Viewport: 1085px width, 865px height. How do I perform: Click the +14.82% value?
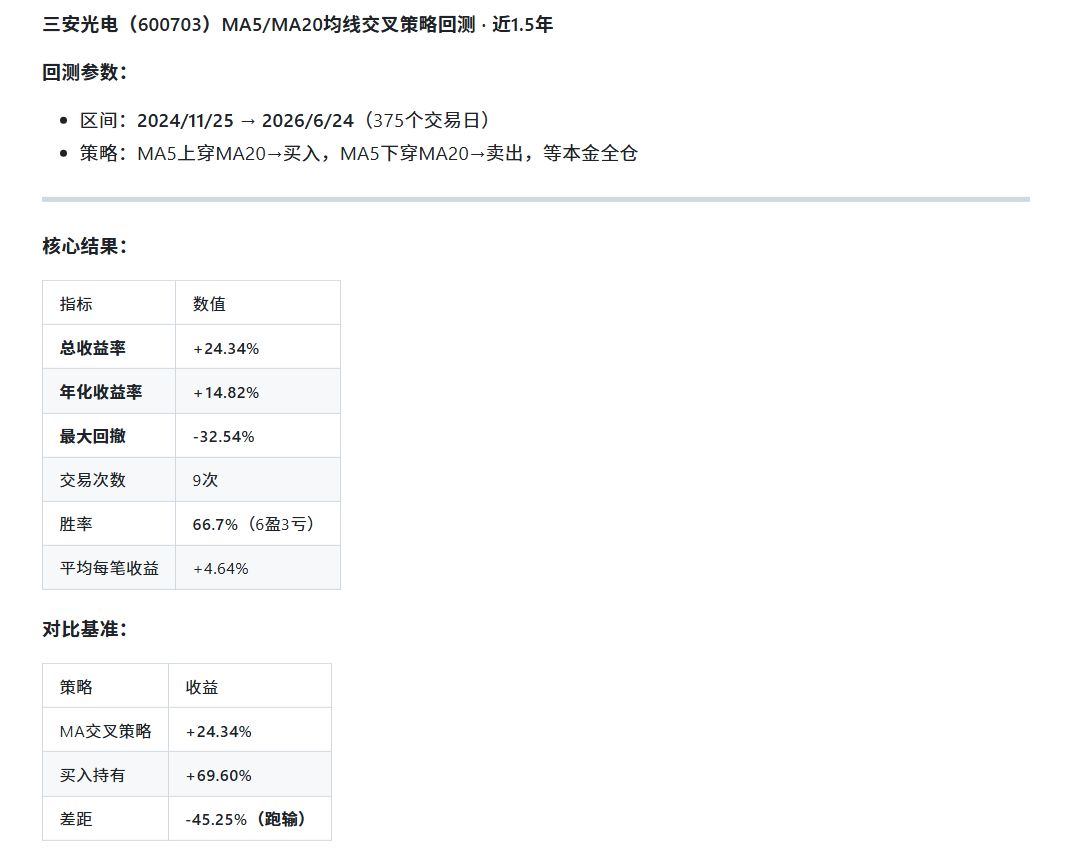pyautogui.click(x=226, y=393)
